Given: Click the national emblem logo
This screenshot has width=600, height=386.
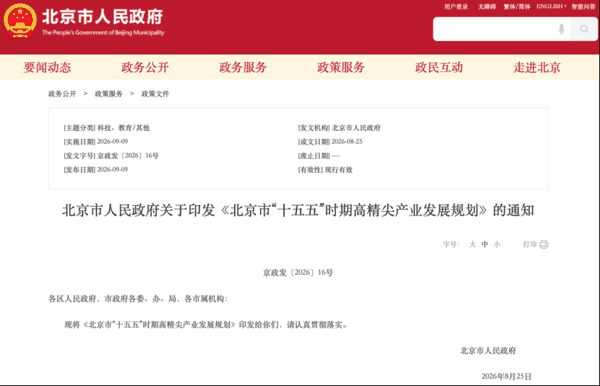Looking at the screenshot, I should tap(20, 21).
